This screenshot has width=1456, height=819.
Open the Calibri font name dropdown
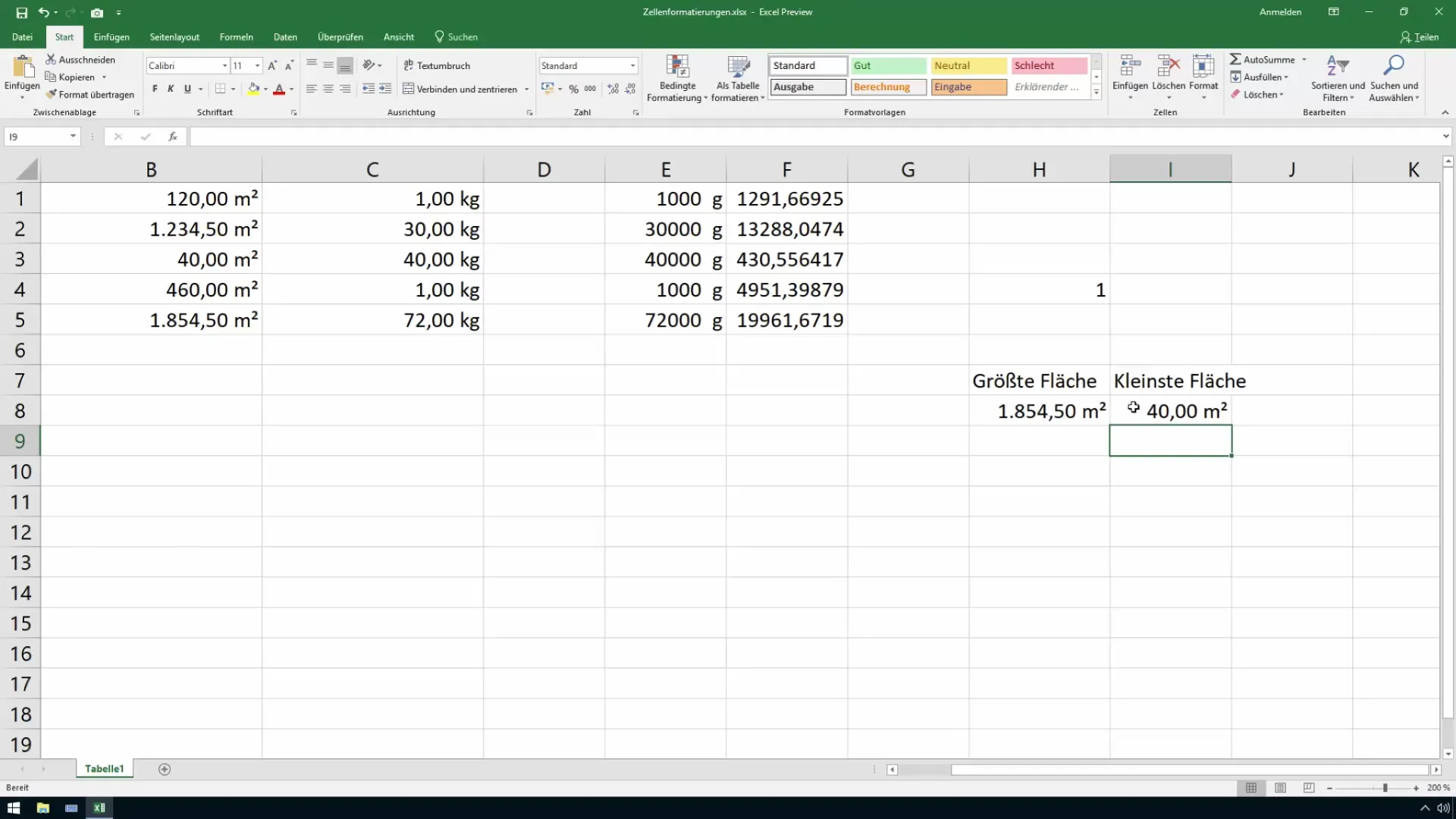(224, 66)
